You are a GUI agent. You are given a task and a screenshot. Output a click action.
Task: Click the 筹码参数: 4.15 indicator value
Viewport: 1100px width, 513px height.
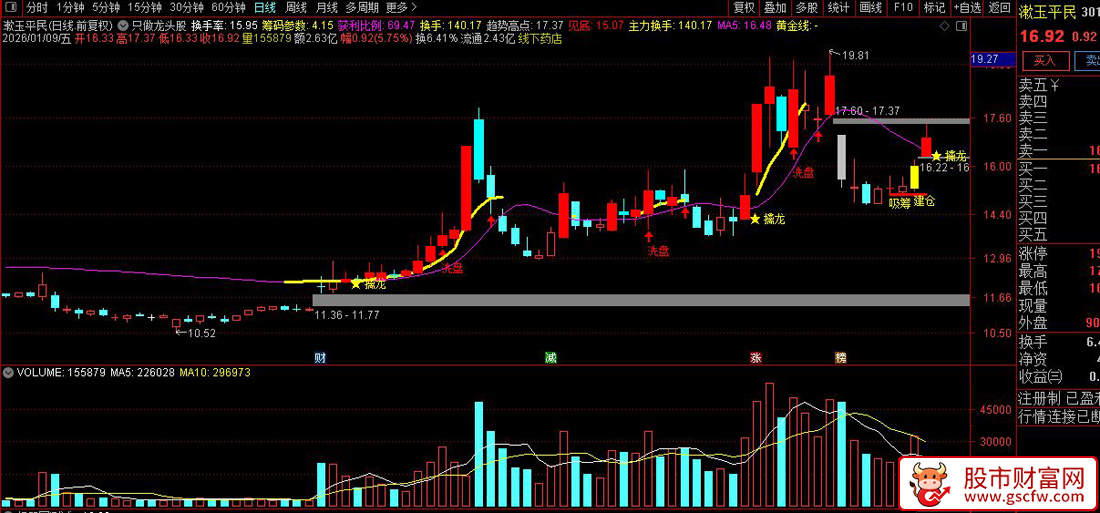(x=297, y=25)
